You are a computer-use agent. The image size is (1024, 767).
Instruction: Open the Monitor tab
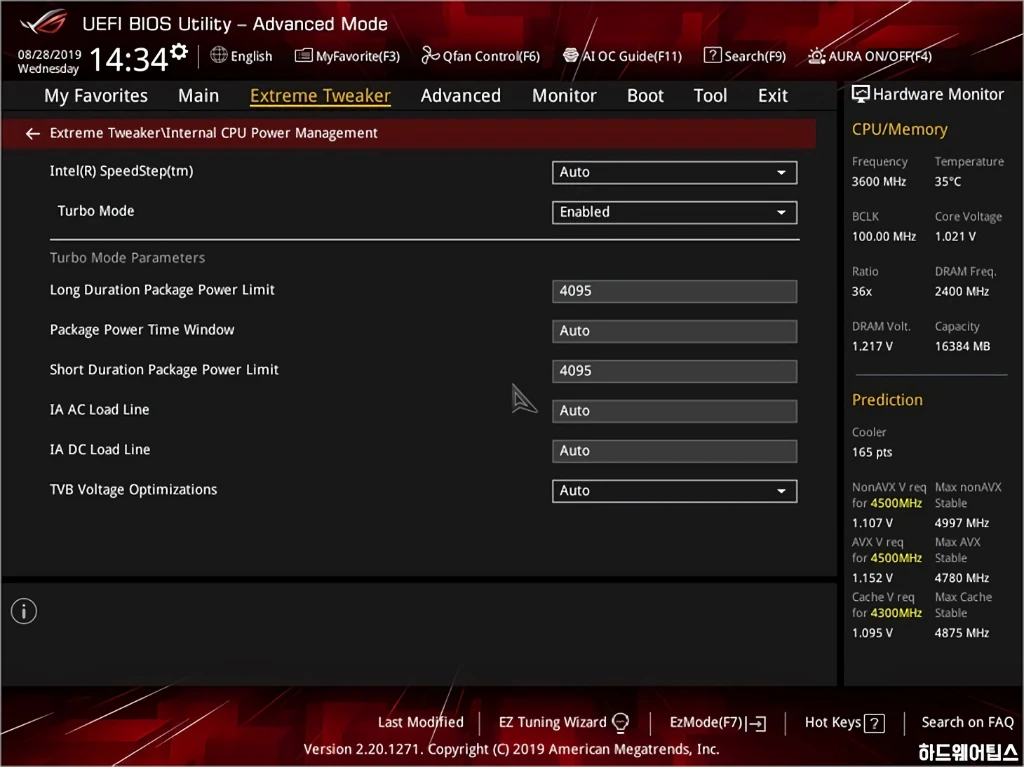pyautogui.click(x=564, y=96)
